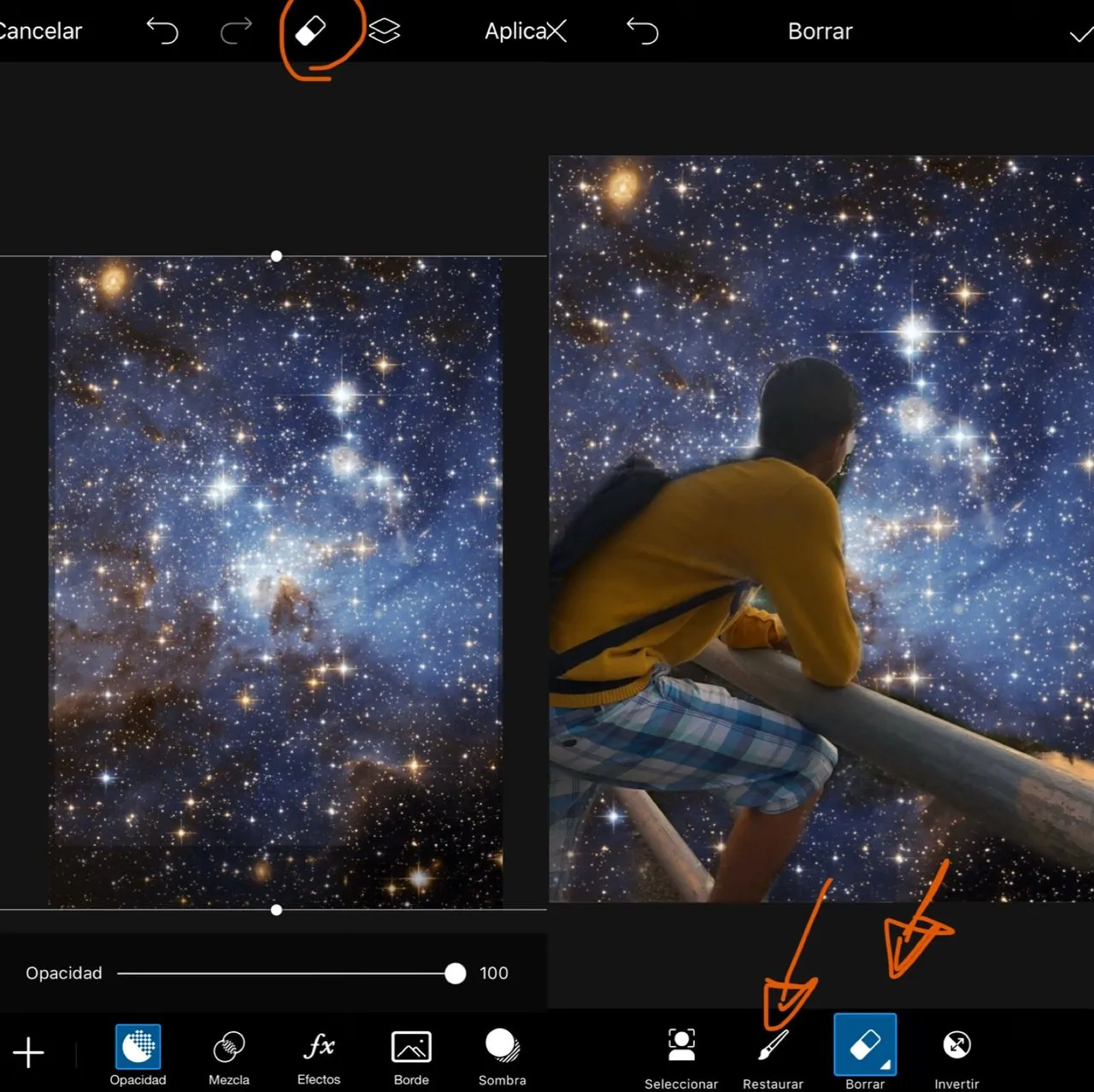Click the left panel undo arrow
The width and height of the screenshot is (1094, 1092).
point(162,32)
